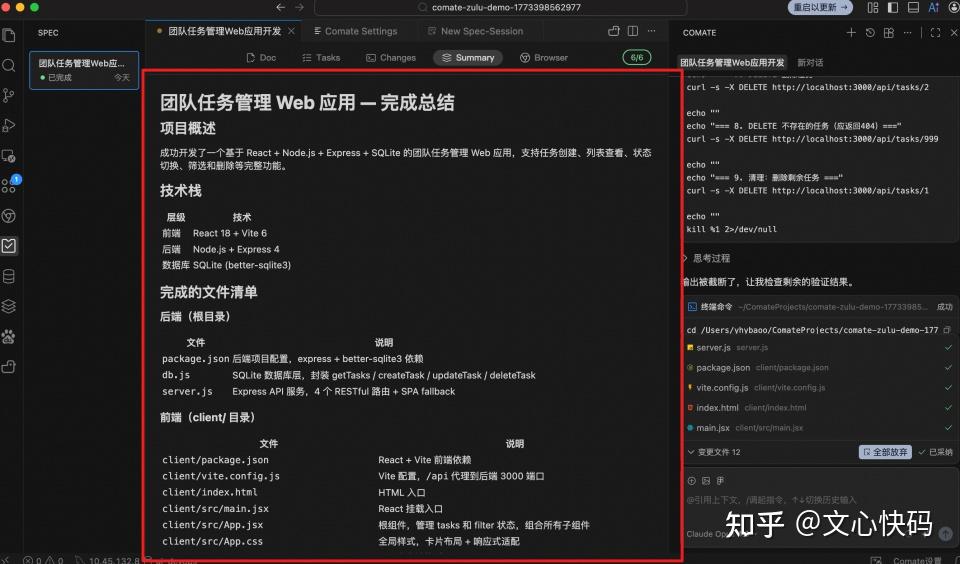The image size is (960, 564).
Task: Open the Chrome-style browser icon in activity bar
Action: click(x=9, y=216)
